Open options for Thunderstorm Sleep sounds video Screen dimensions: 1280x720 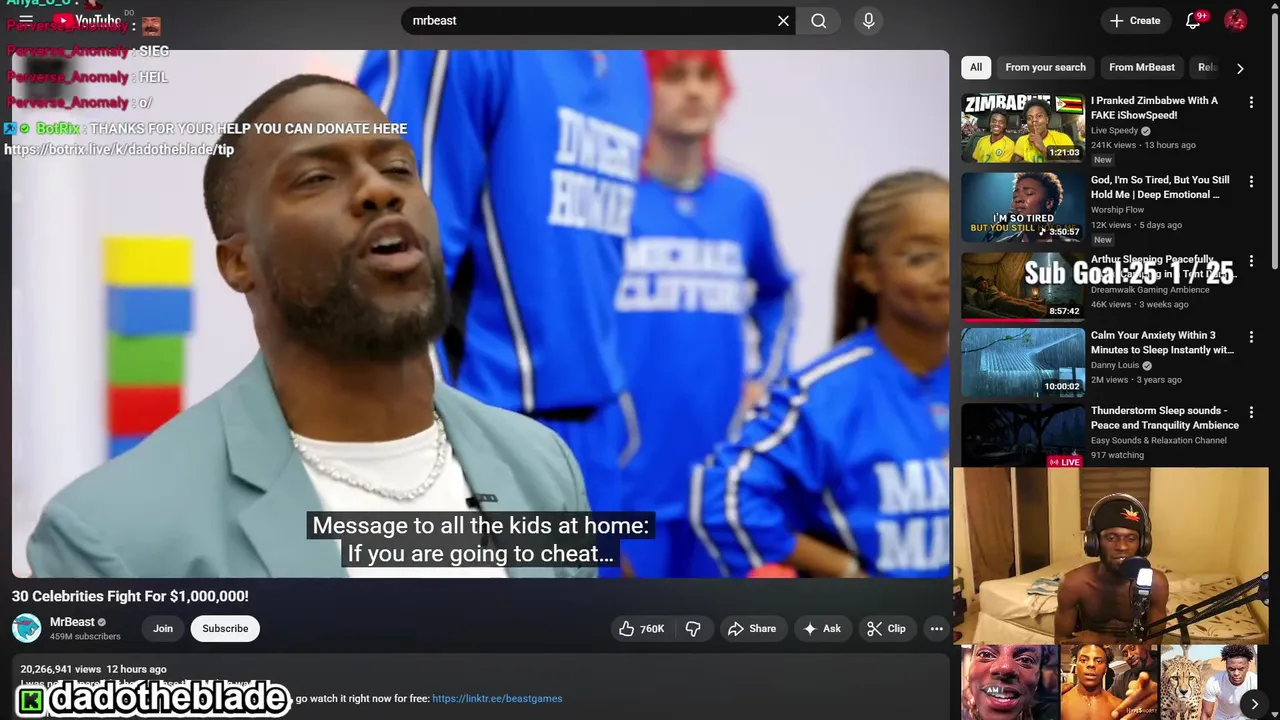pos(1251,413)
